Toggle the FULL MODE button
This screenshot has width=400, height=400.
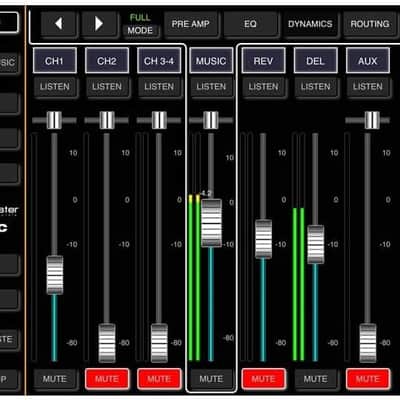coord(140,24)
